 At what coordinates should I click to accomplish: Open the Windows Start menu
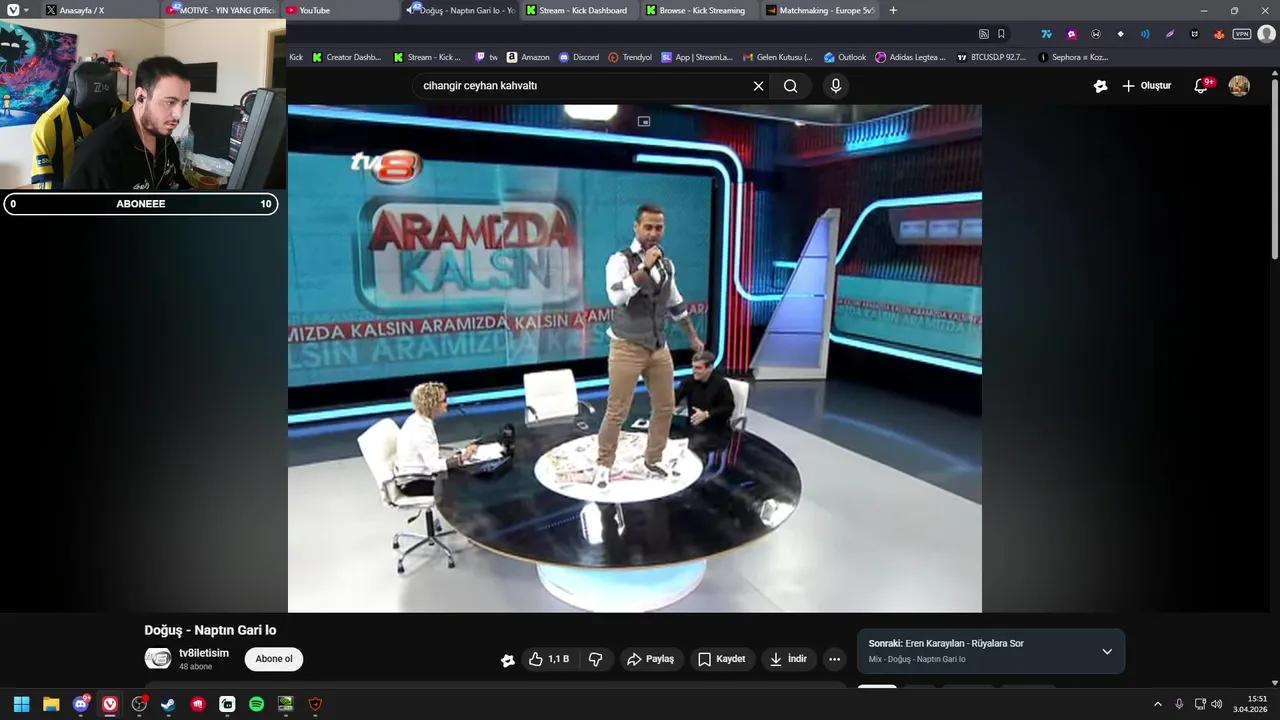pyautogui.click(x=21, y=704)
